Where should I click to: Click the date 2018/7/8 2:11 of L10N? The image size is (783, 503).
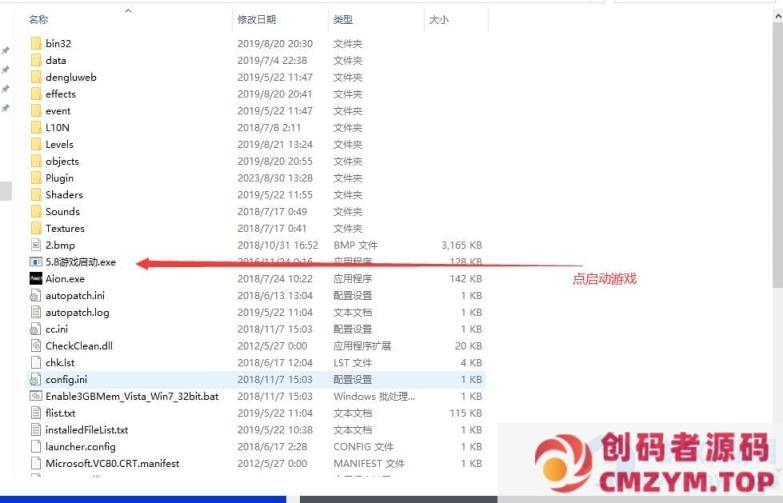269,127
